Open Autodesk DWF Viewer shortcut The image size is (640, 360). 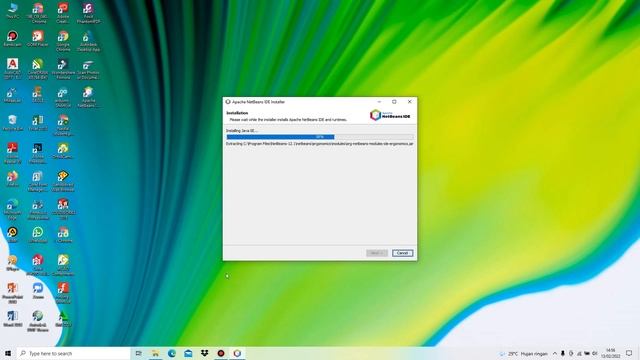[38, 321]
